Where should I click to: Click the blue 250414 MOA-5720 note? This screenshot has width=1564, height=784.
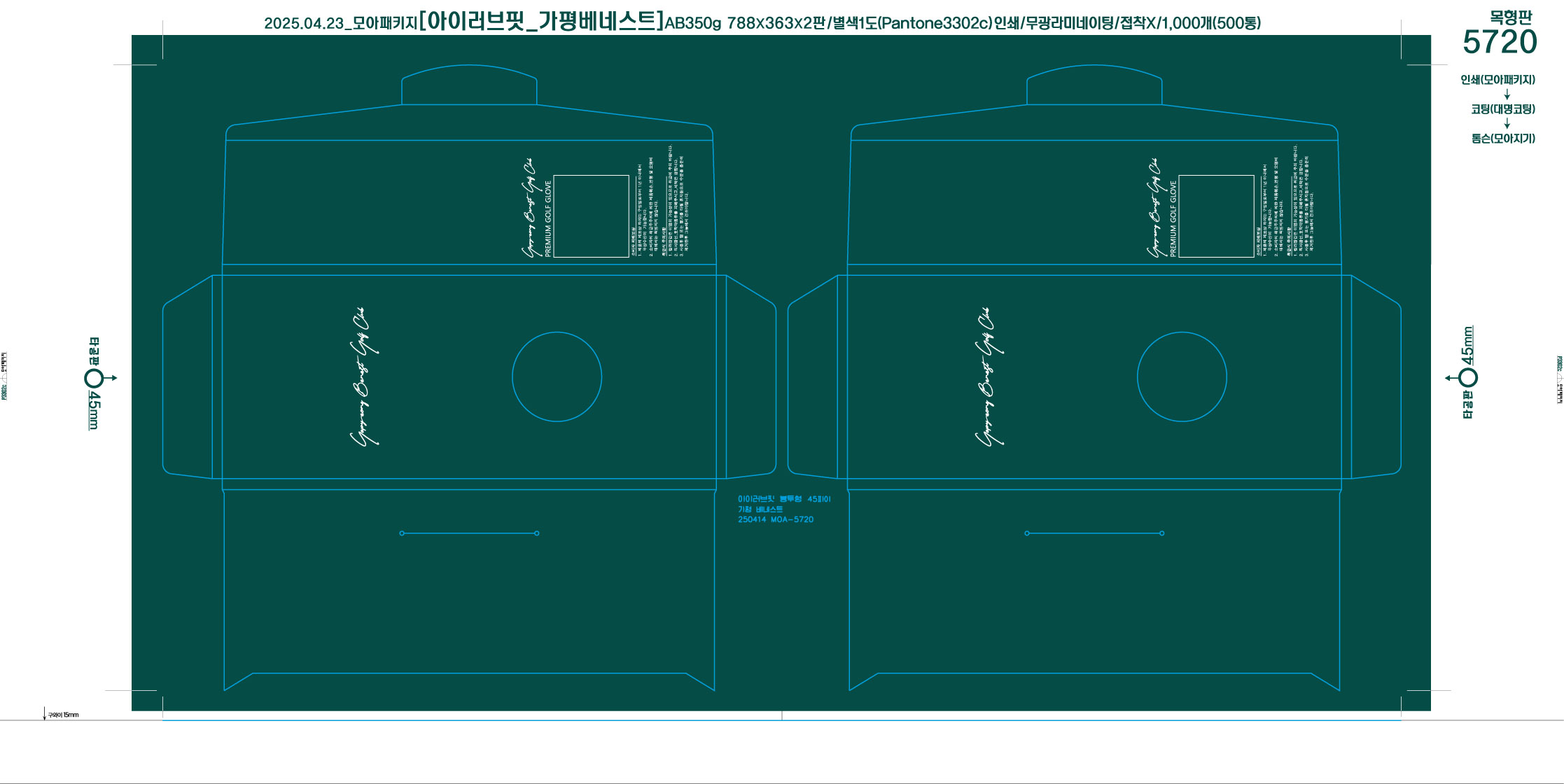[x=775, y=519]
